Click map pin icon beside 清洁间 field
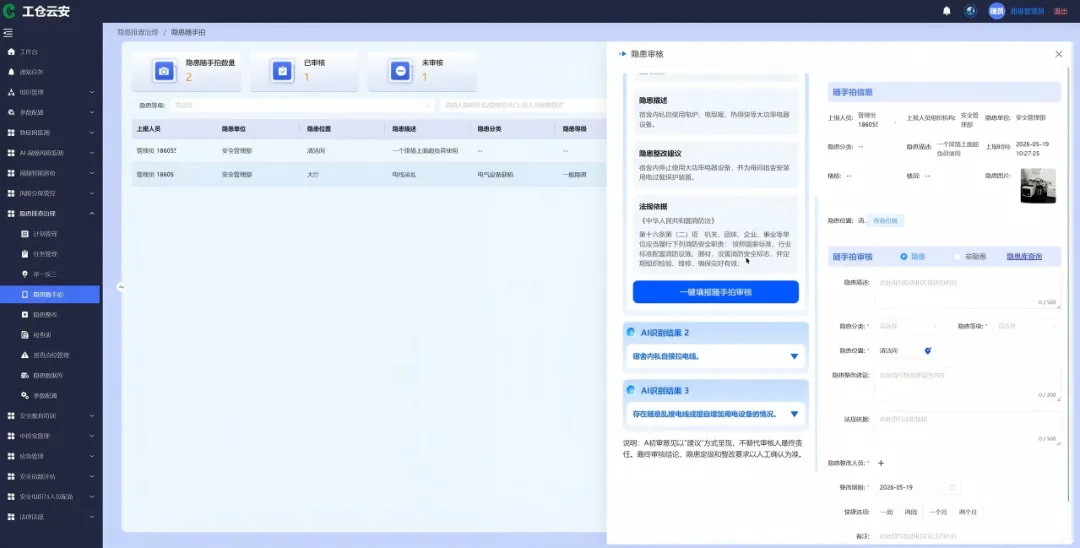The width and height of the screenshot is (1080, 548). [928, 350]
